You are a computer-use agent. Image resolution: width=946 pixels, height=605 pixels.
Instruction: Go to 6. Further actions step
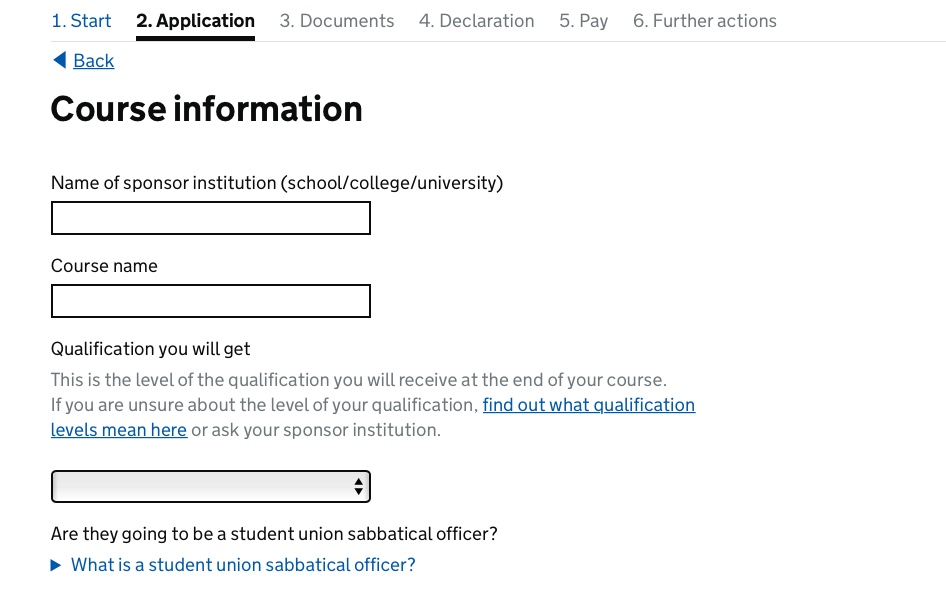coord(705,21)
